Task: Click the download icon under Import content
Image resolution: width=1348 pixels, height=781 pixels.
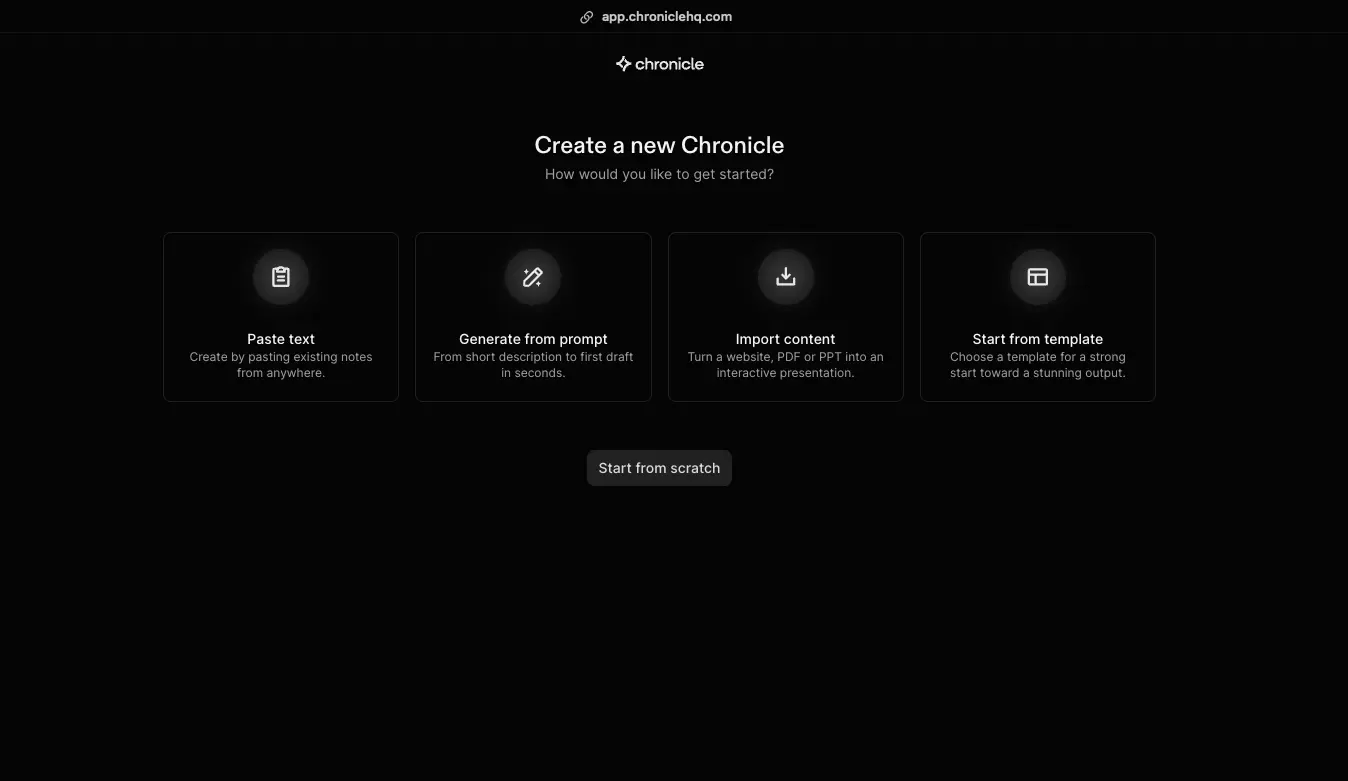Action: pyautogui.click(x=785, y=277)
